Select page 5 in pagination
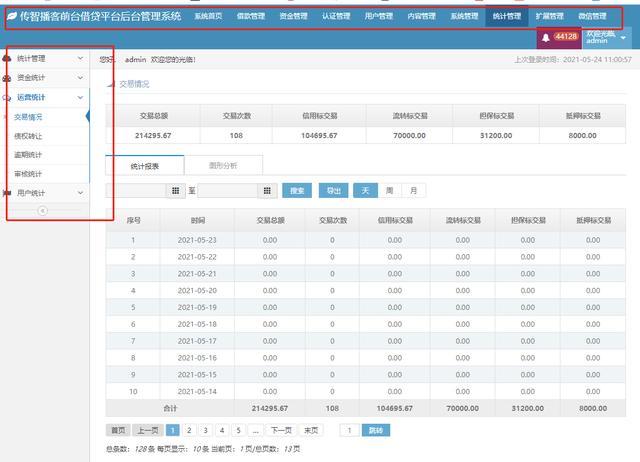The image size is (640, 462). [x=238, y=430]
